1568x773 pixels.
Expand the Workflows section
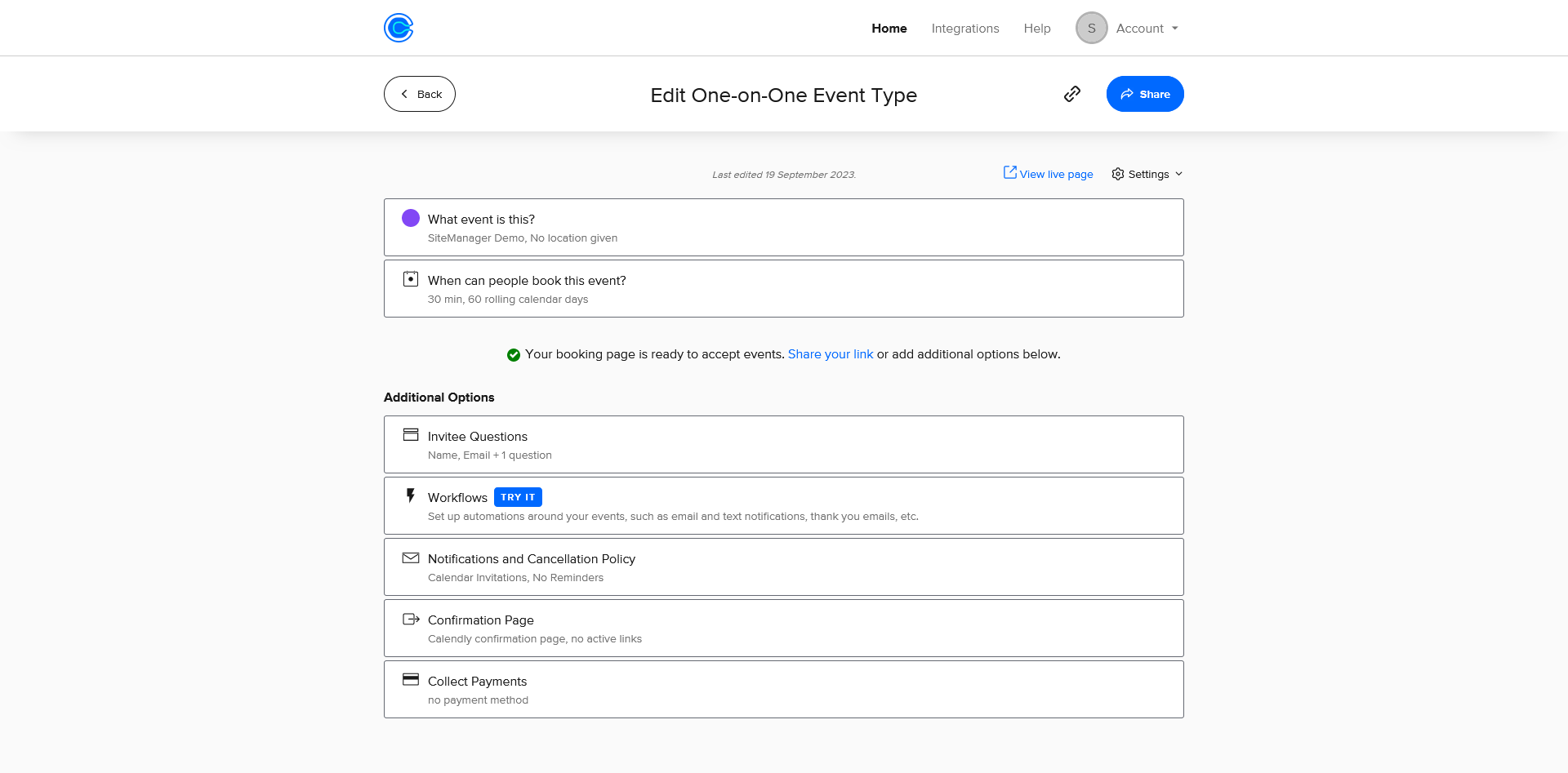point(784,505)
